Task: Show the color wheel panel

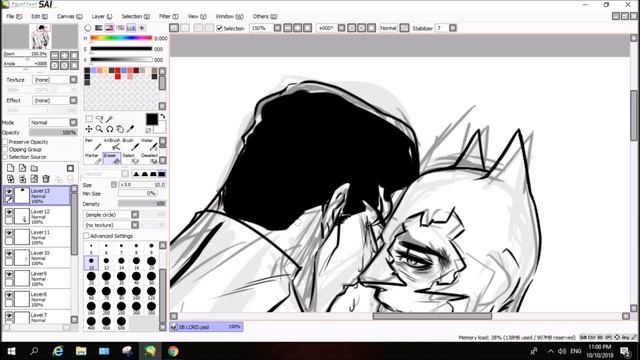Action: click(x=88, y=28)
